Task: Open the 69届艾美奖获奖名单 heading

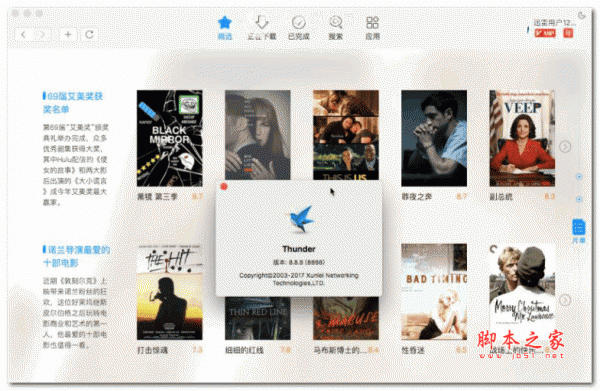Action: (73, 103)
